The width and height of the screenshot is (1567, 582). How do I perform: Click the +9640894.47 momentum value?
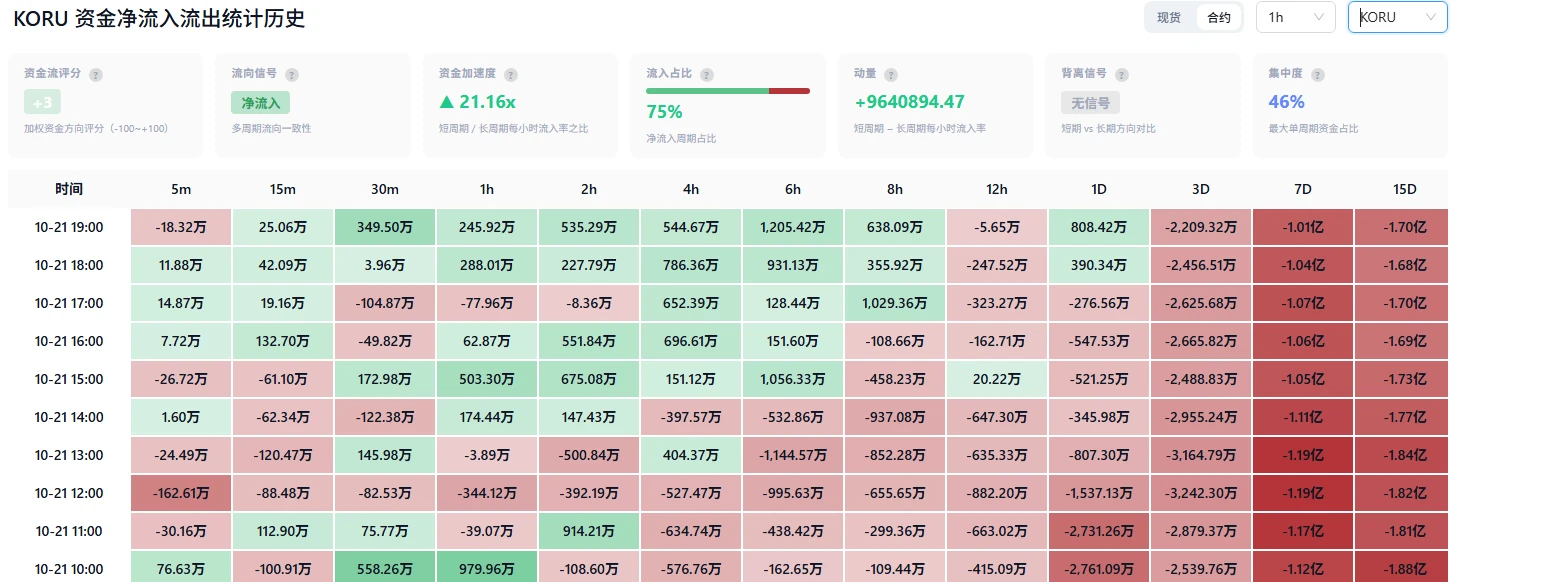909,102
